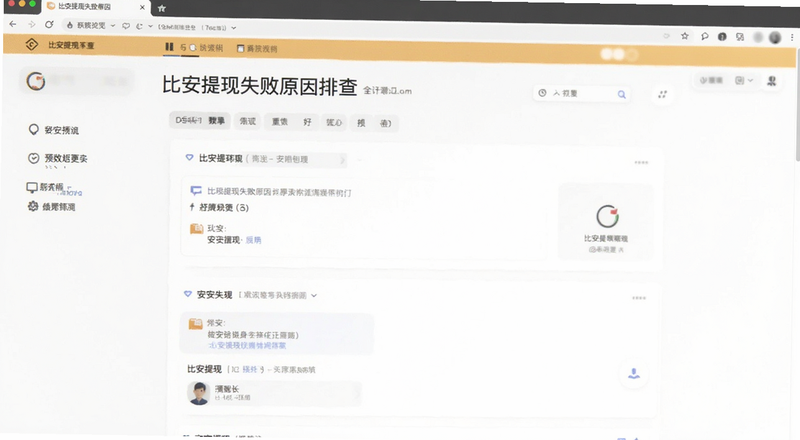Click the browser forward arrow
The image size is (800, 440).
32,25
